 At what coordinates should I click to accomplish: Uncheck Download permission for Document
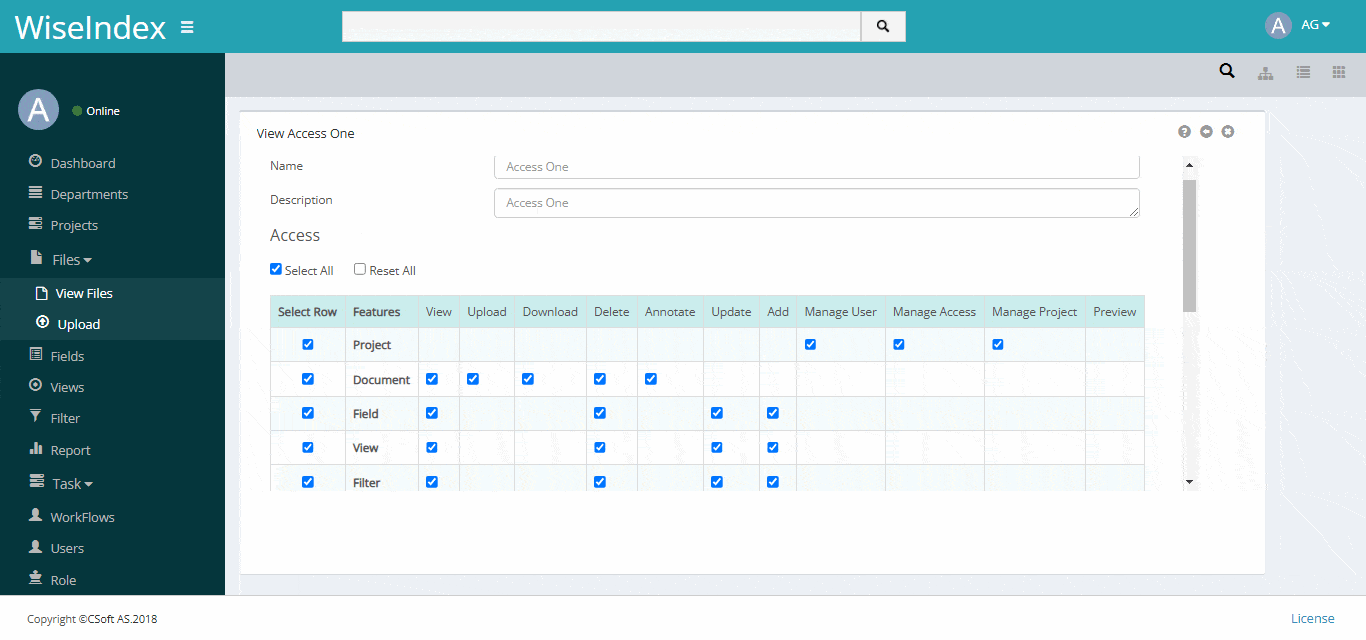coord(527,378)
